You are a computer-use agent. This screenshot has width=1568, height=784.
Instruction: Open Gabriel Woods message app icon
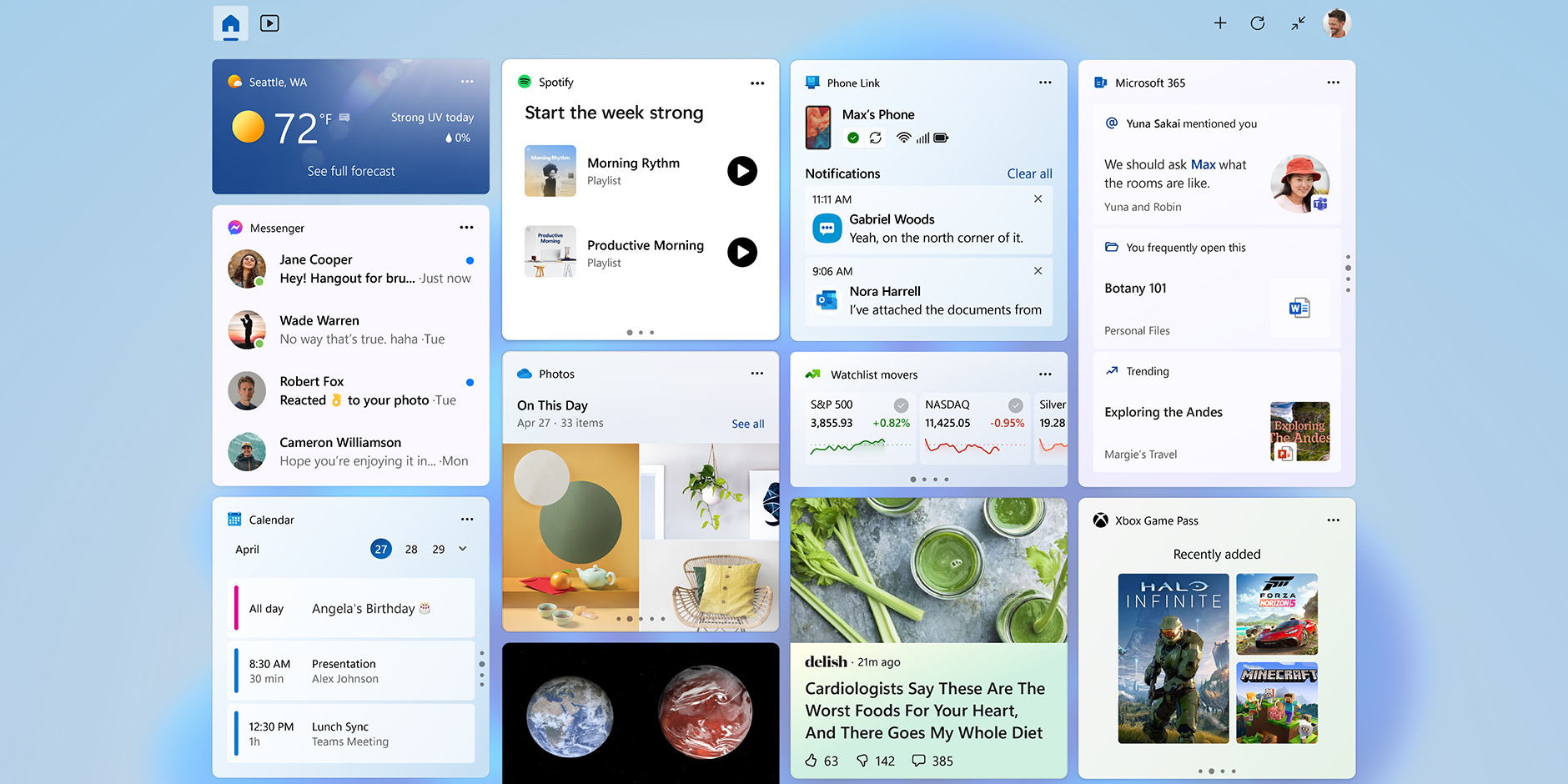tap(827, 228)
